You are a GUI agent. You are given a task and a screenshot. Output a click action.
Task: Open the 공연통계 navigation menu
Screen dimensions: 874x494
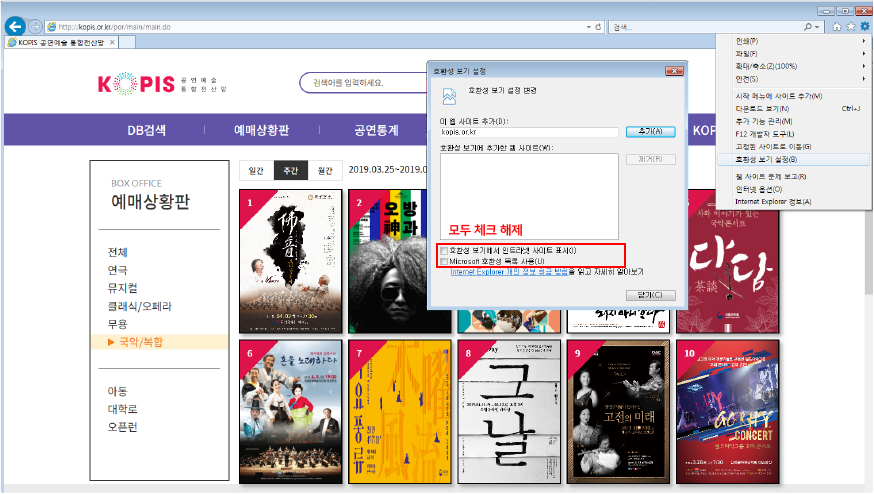pyautogui.click(x=377, y=130)
